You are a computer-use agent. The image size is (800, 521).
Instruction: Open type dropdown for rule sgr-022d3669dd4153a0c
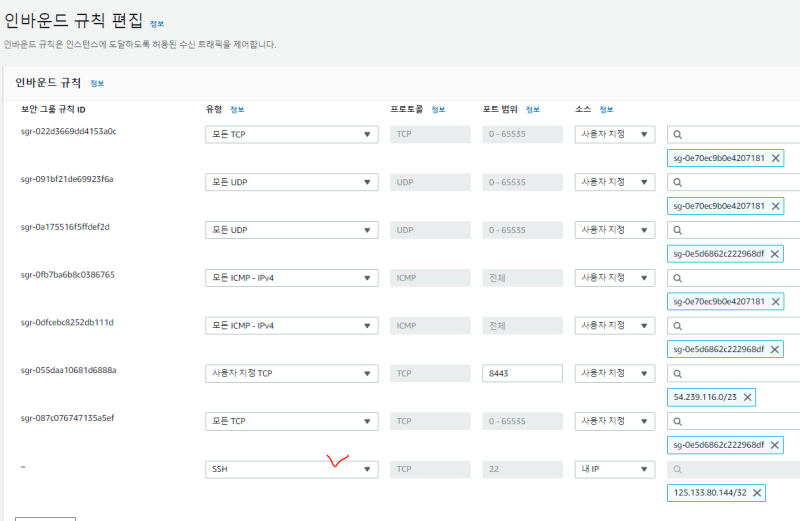pyautogui.click(x=291, y=134)
